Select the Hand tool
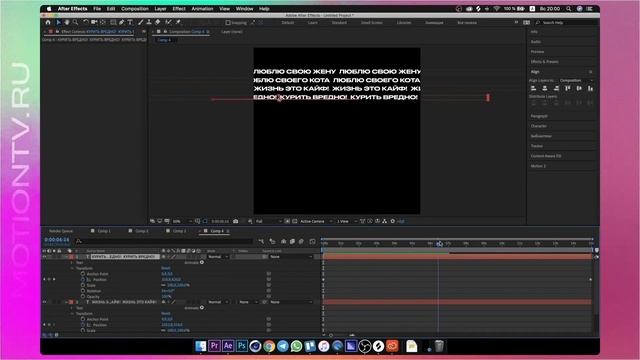The width and height of the screenshot is (640, 360). tap(67, 22)
